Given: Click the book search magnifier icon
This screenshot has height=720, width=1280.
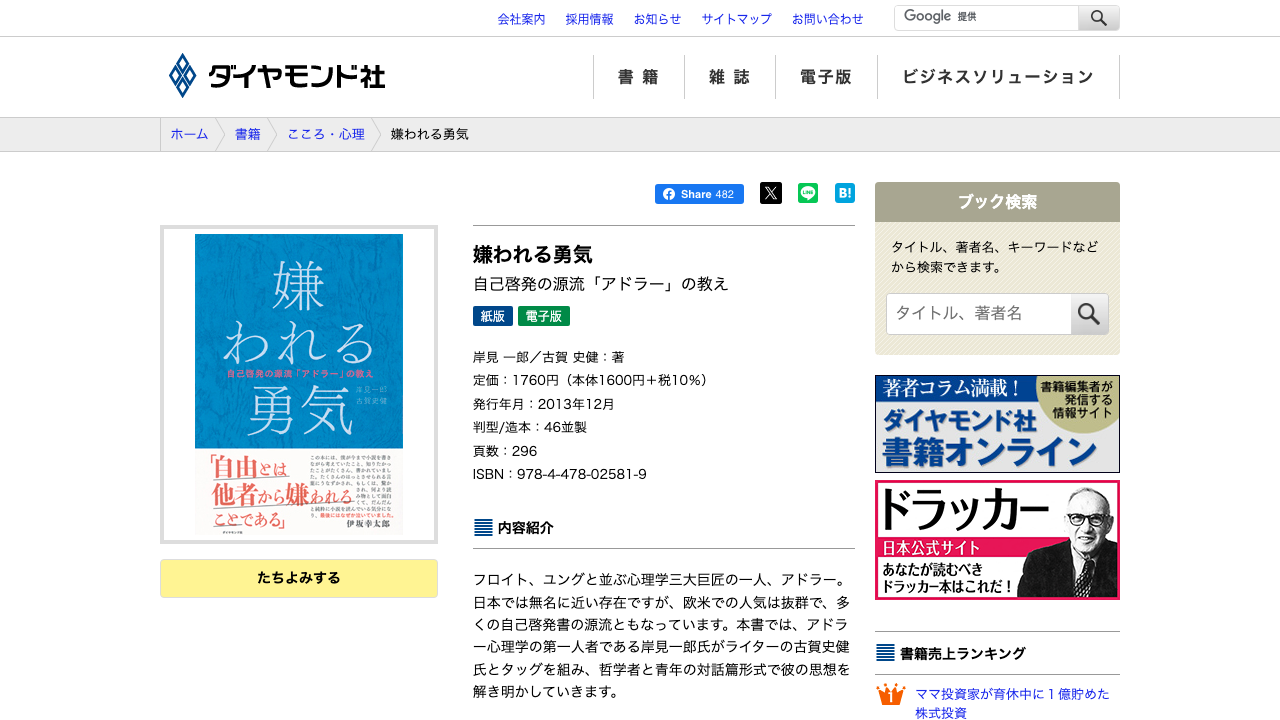Looking at the screenshot, I should (x=1089, y=314).
